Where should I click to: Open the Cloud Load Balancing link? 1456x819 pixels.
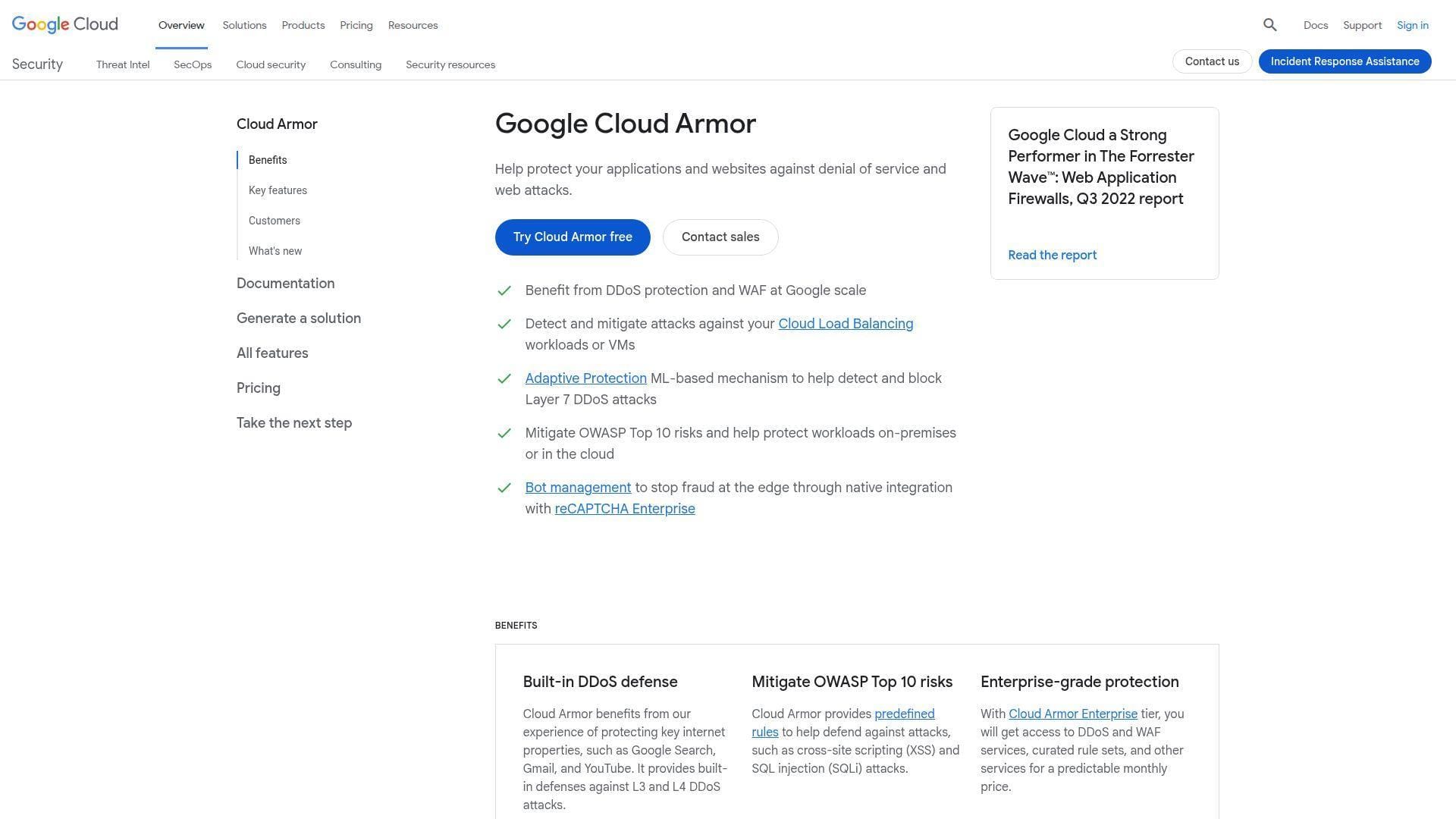point(846,324)
